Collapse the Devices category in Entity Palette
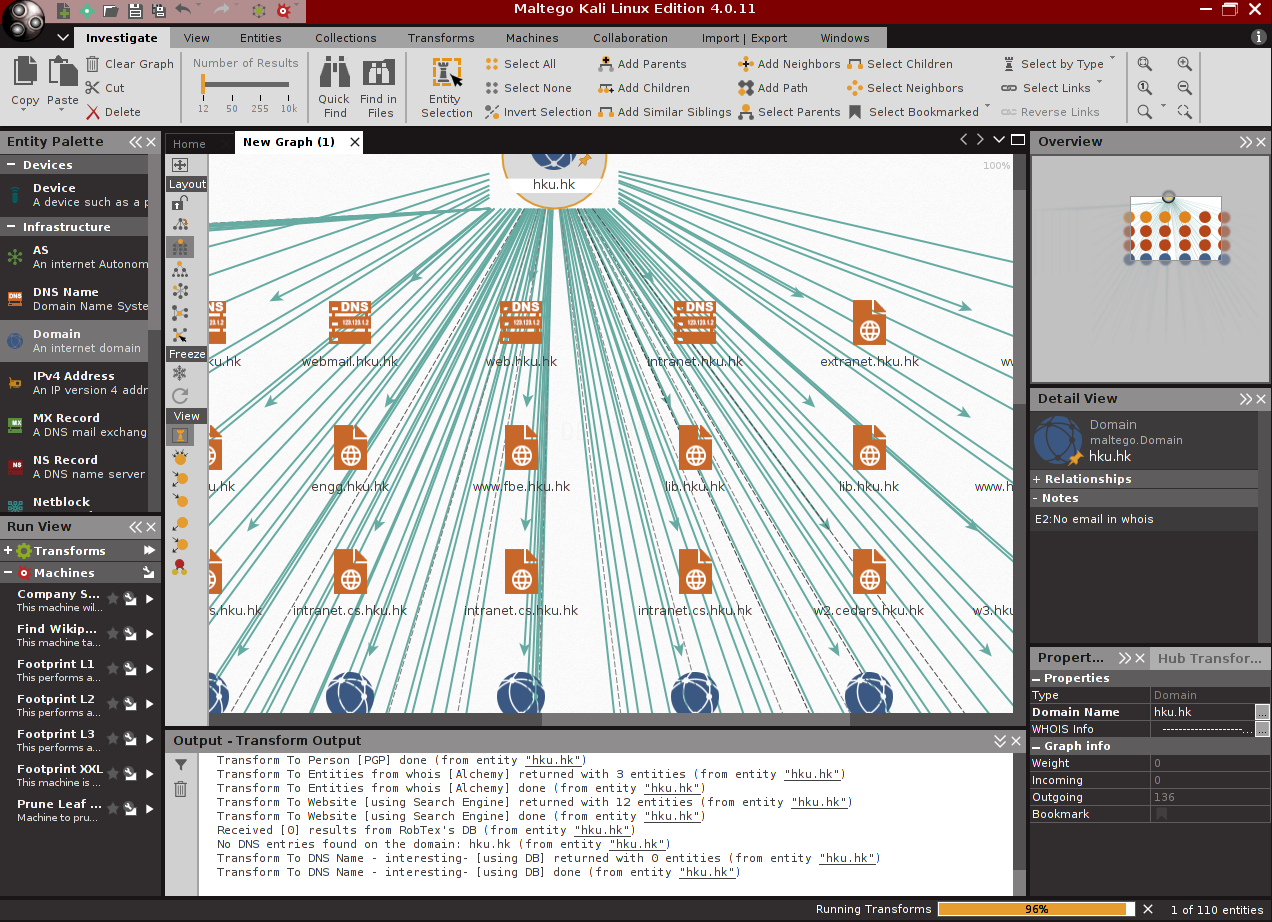This screenshot has height=922, width=1272. 11,165
